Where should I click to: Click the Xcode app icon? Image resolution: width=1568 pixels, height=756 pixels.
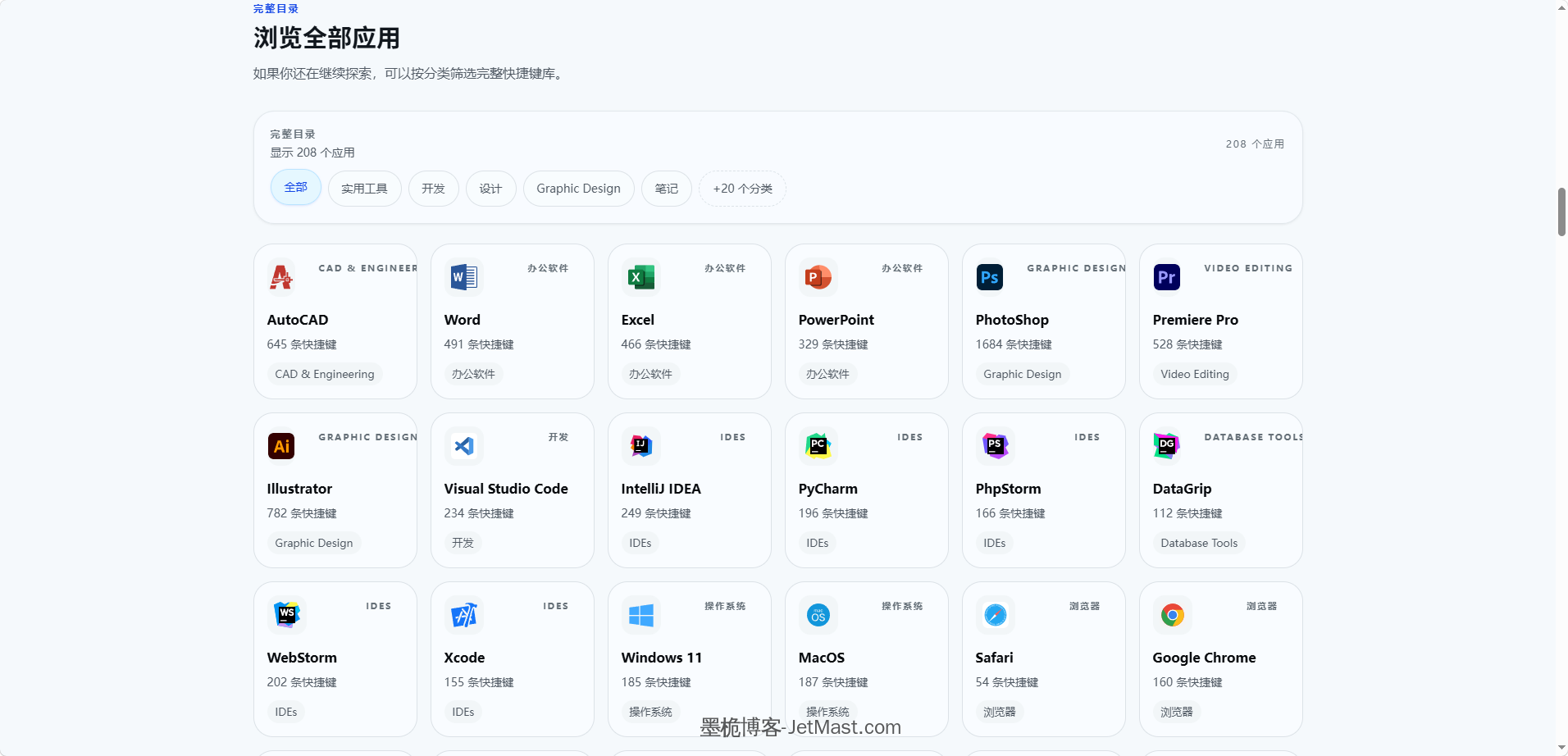464,615
